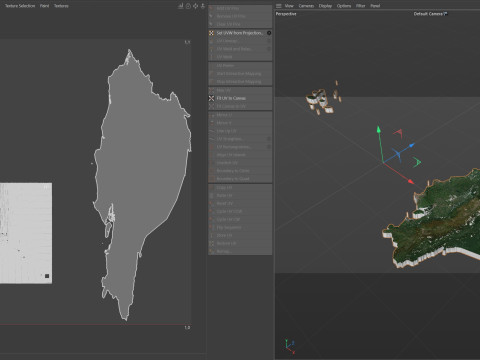Click the bar-shaped icon in UV editor header
Viewport: 480px width, 360px height.
(181, 6)
